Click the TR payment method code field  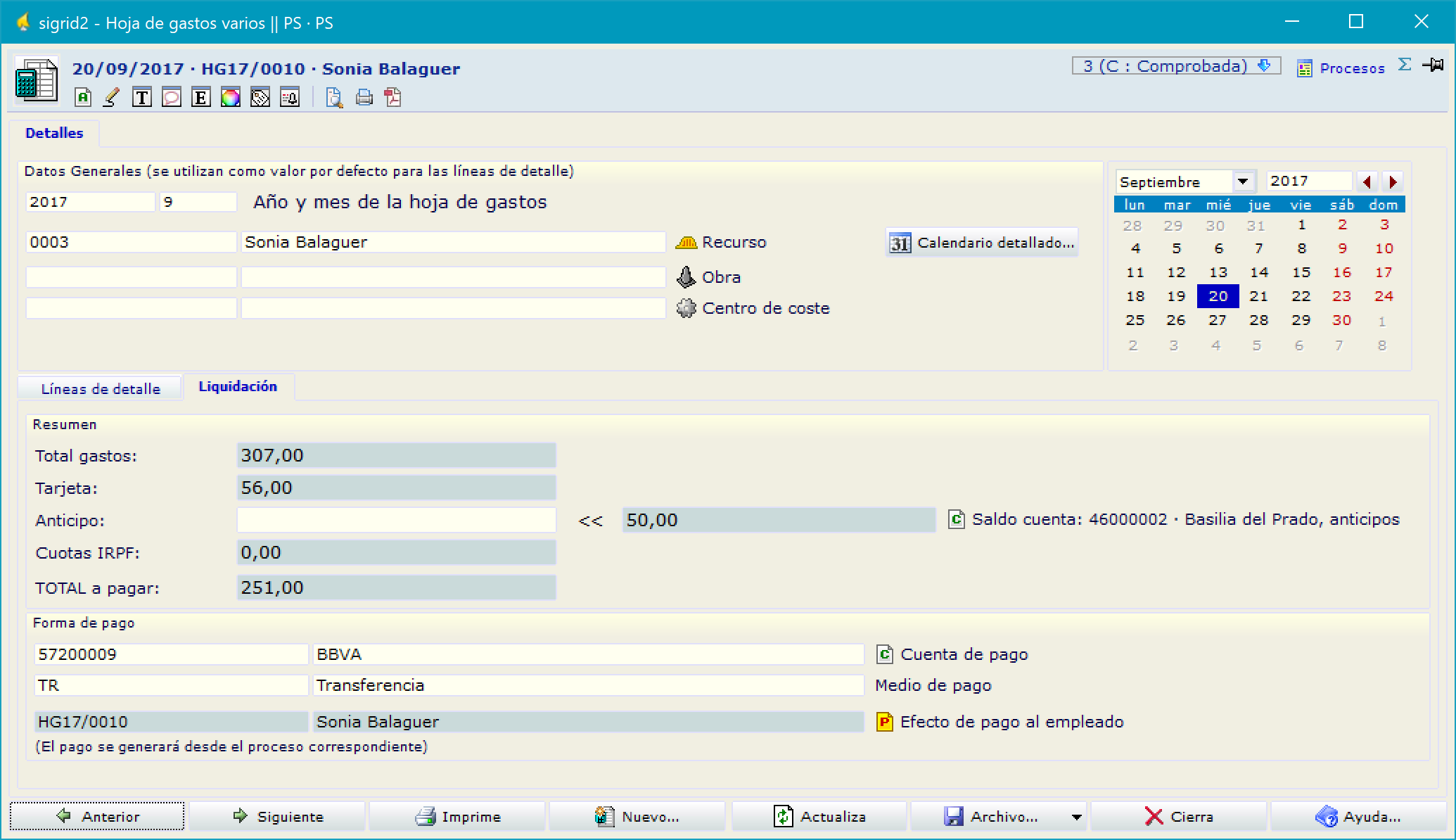tap(171, 685)
